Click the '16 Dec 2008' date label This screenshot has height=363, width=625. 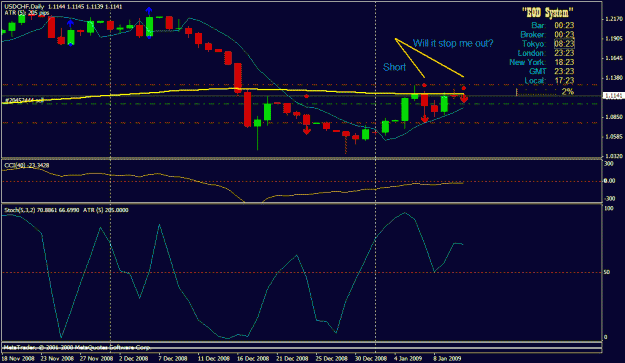253,358
